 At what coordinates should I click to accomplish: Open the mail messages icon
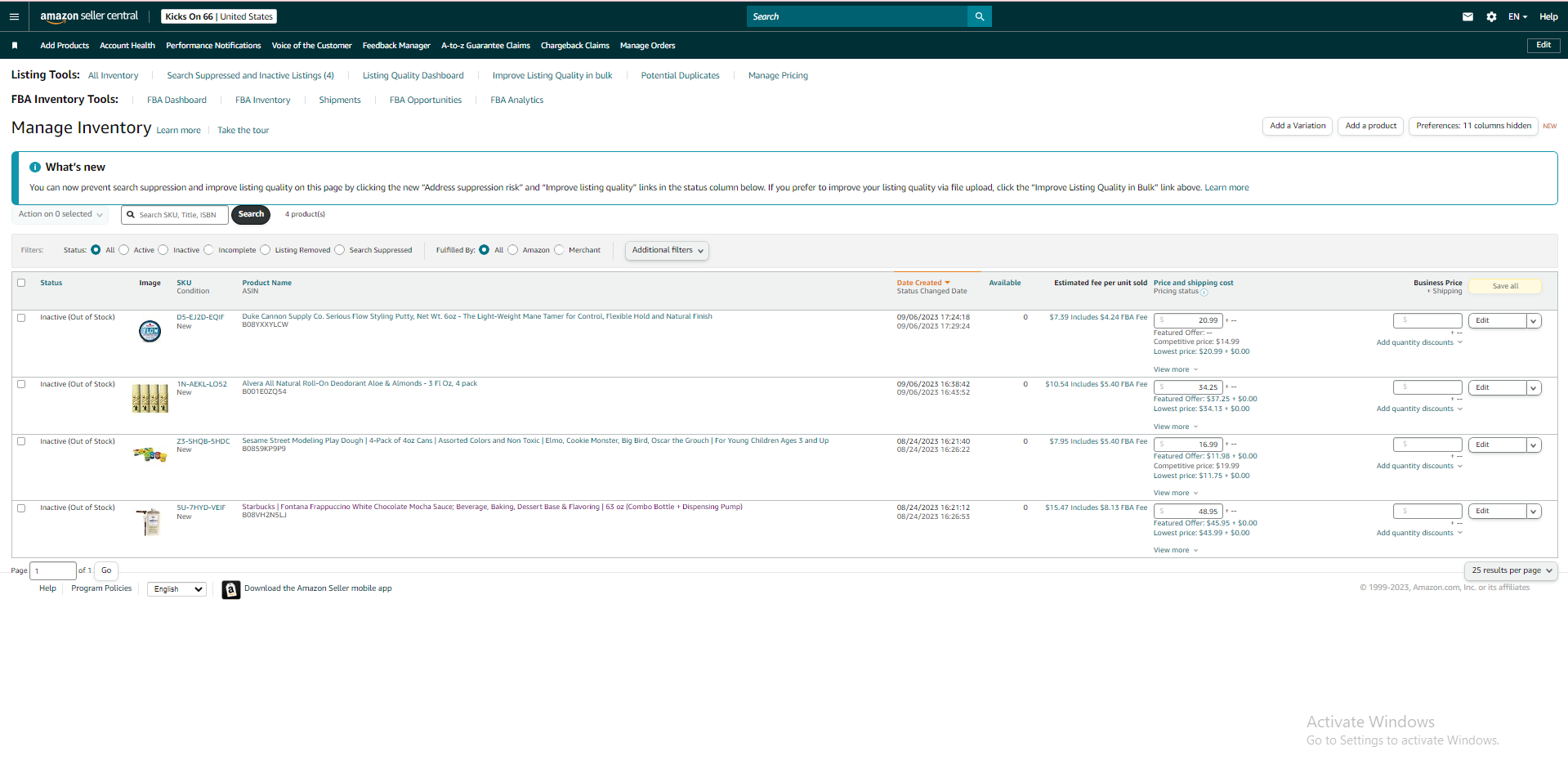[1467, 16]
